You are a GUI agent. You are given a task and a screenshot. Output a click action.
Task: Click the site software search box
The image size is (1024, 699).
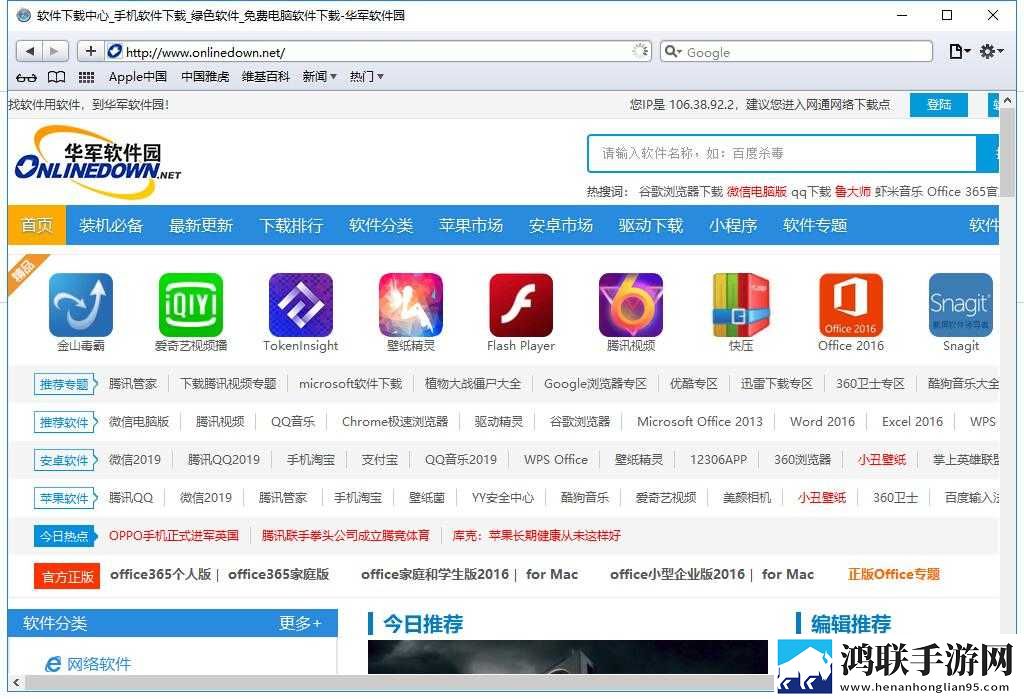point(782,154)
